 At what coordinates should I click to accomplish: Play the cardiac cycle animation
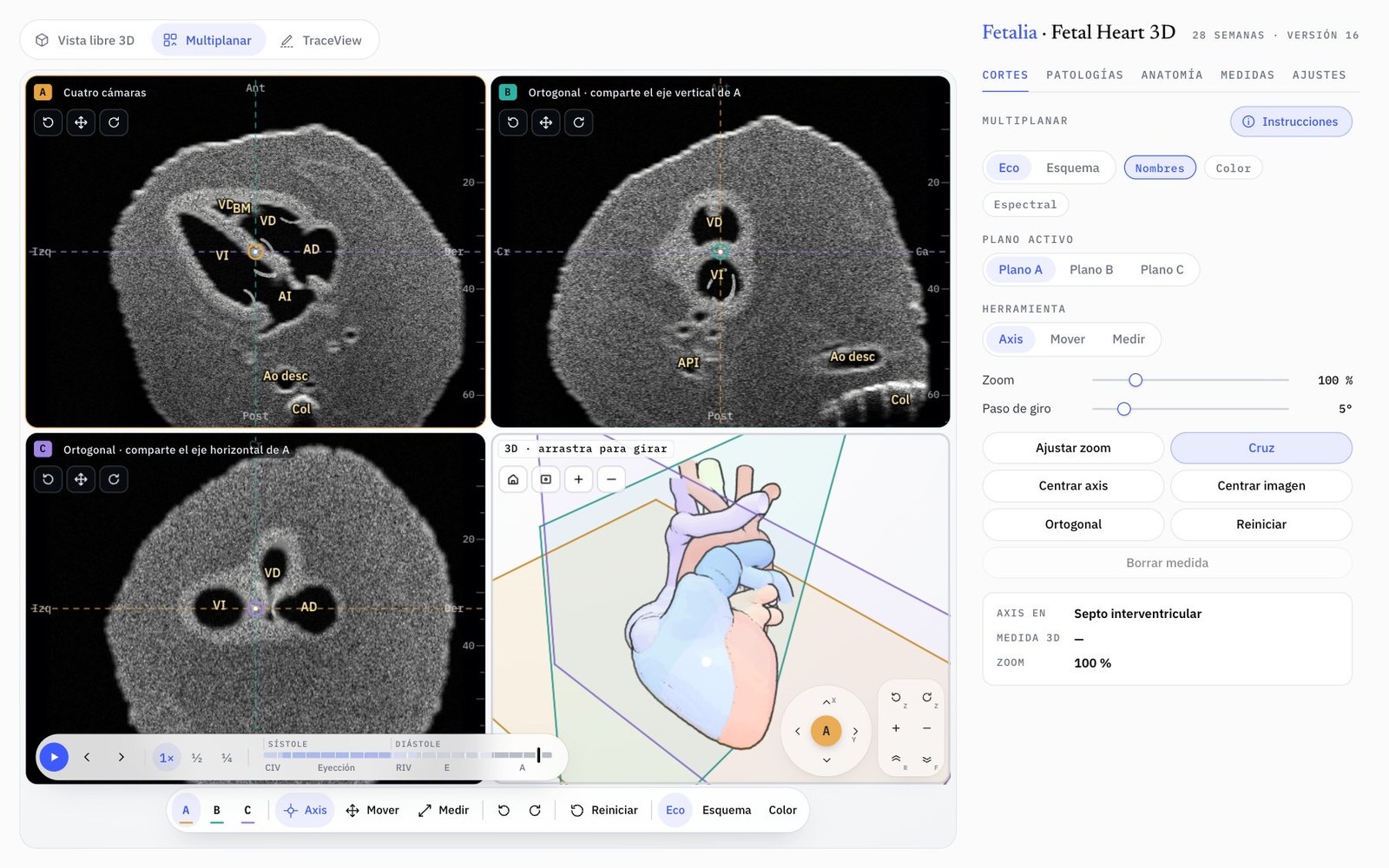(x=54, y=757)
